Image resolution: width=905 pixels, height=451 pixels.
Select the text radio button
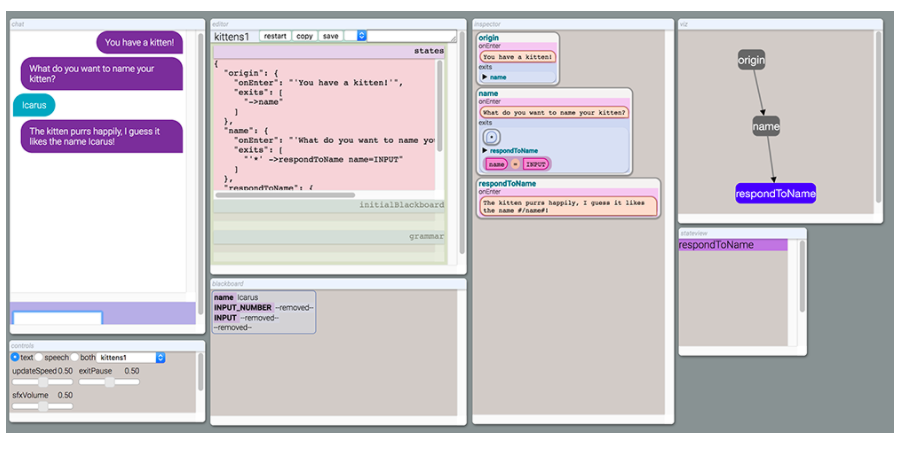pyautogui.click(x=15, y=357)
